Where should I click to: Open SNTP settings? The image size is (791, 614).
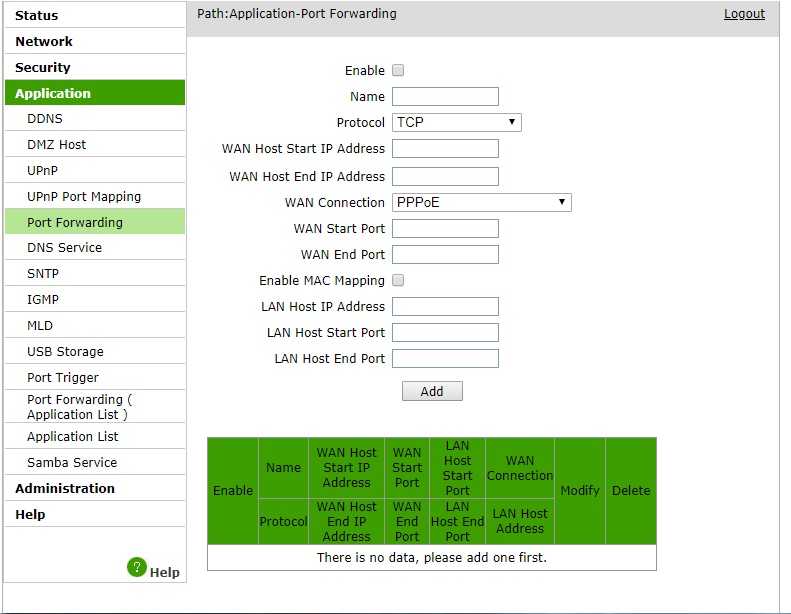(95, 273)
